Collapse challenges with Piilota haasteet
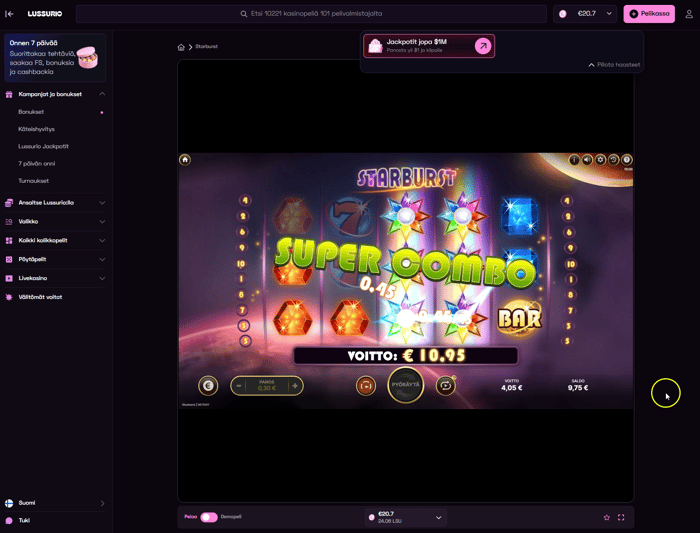Screen dimensions: 700x533 point(614,65)
